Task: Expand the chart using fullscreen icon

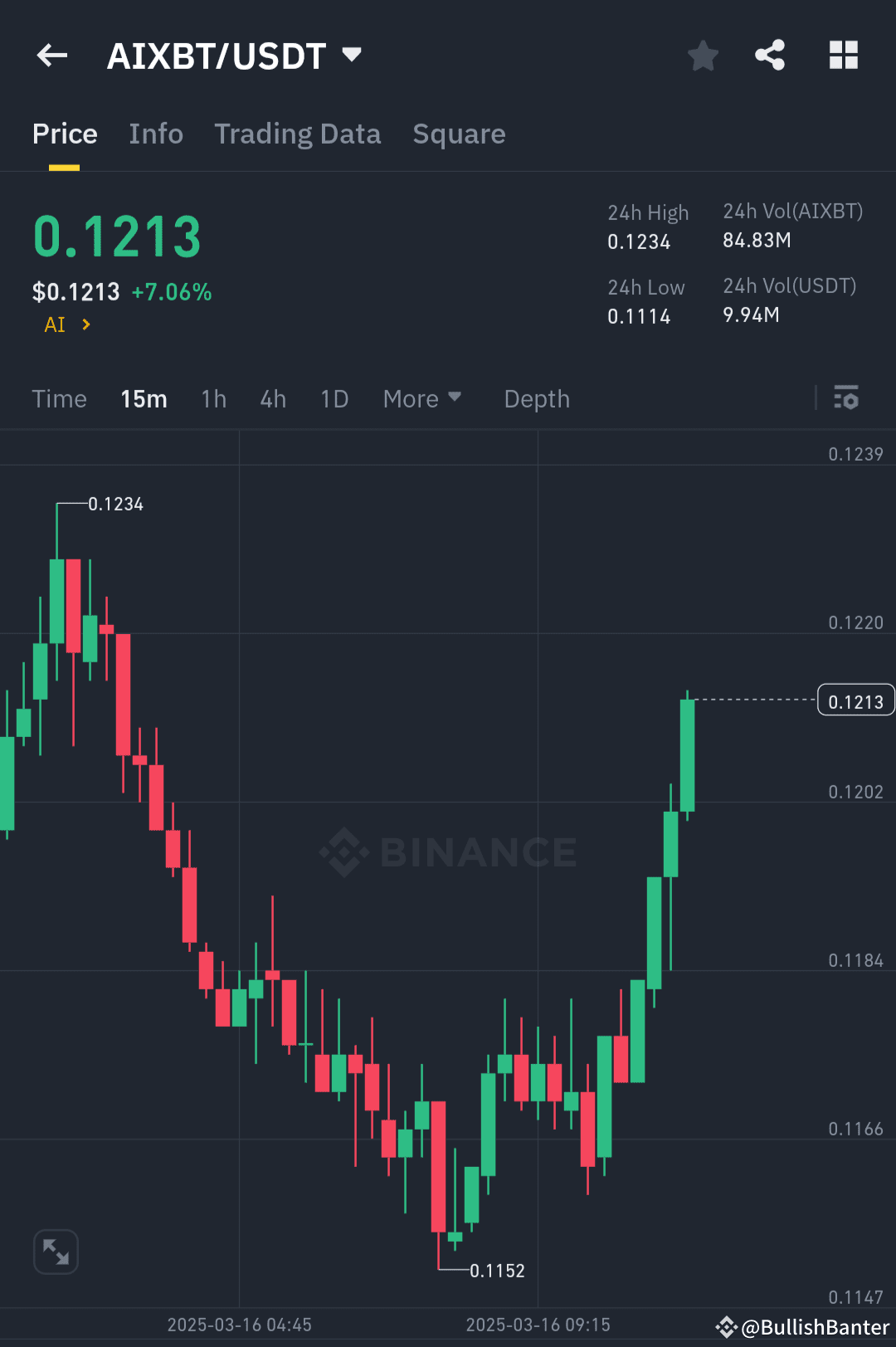Action: coord(56,1252)
